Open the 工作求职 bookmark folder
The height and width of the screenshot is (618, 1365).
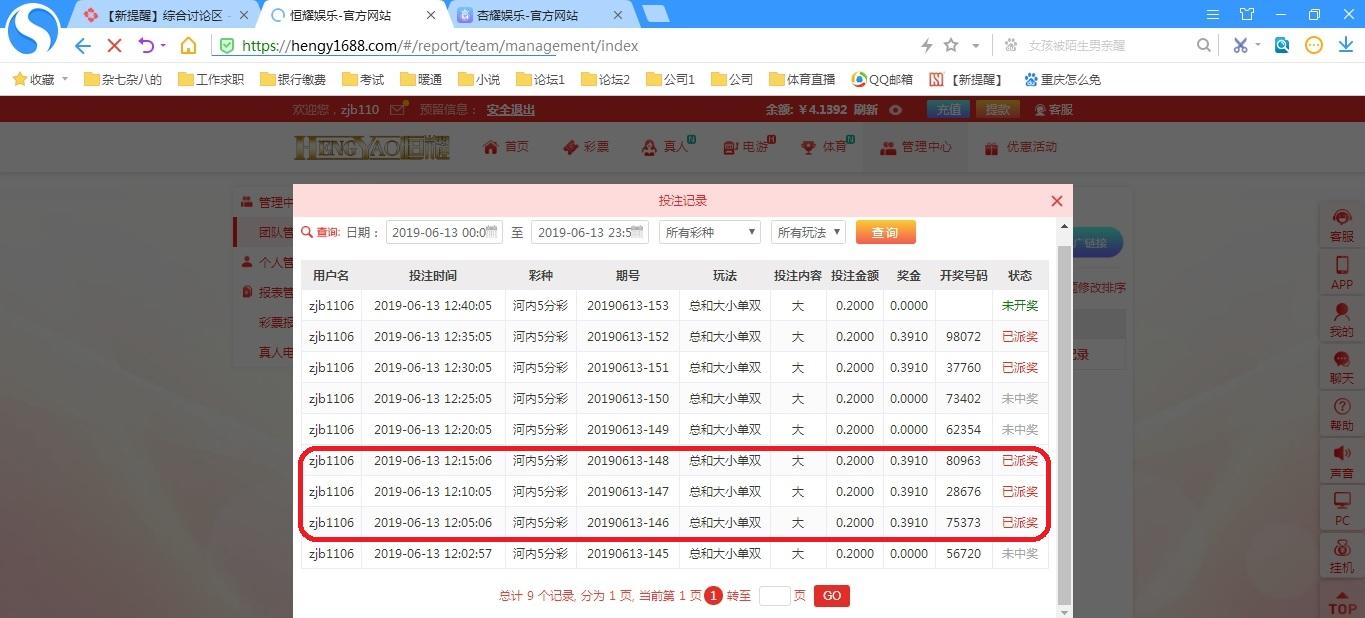211,79
